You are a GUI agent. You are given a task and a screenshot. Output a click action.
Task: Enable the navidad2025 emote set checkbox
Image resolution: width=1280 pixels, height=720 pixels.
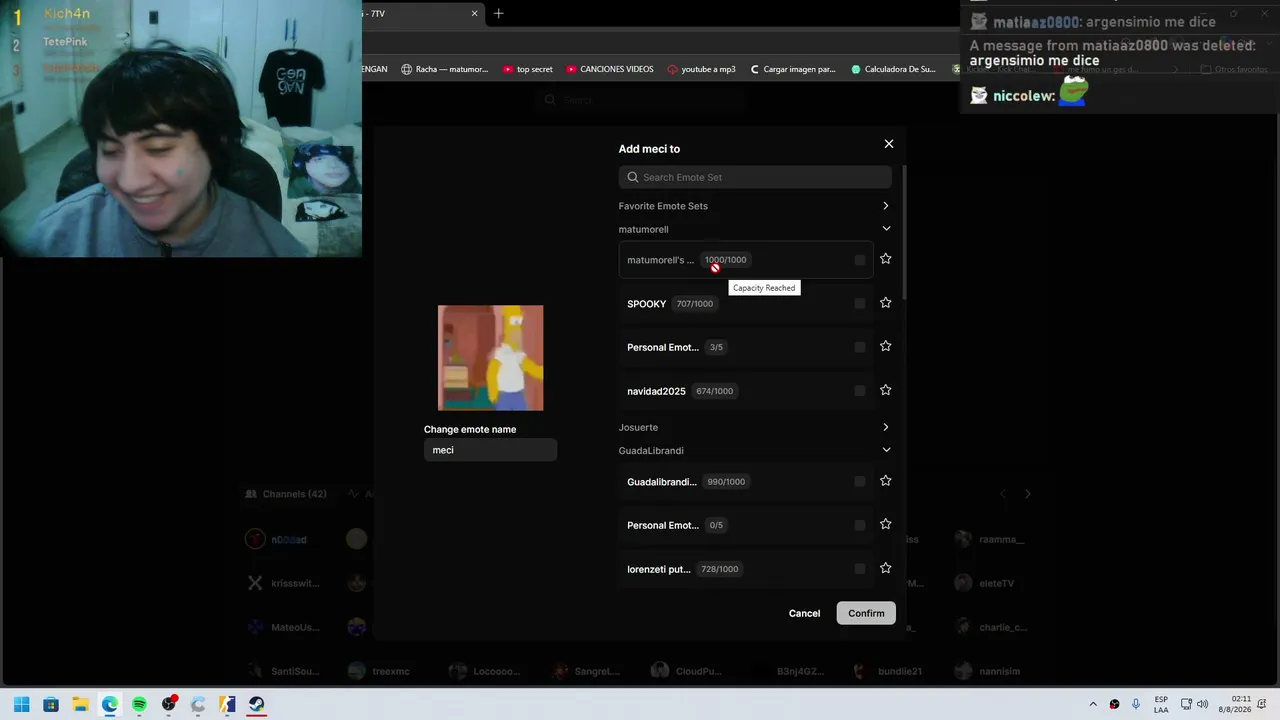tap(860, 391)
